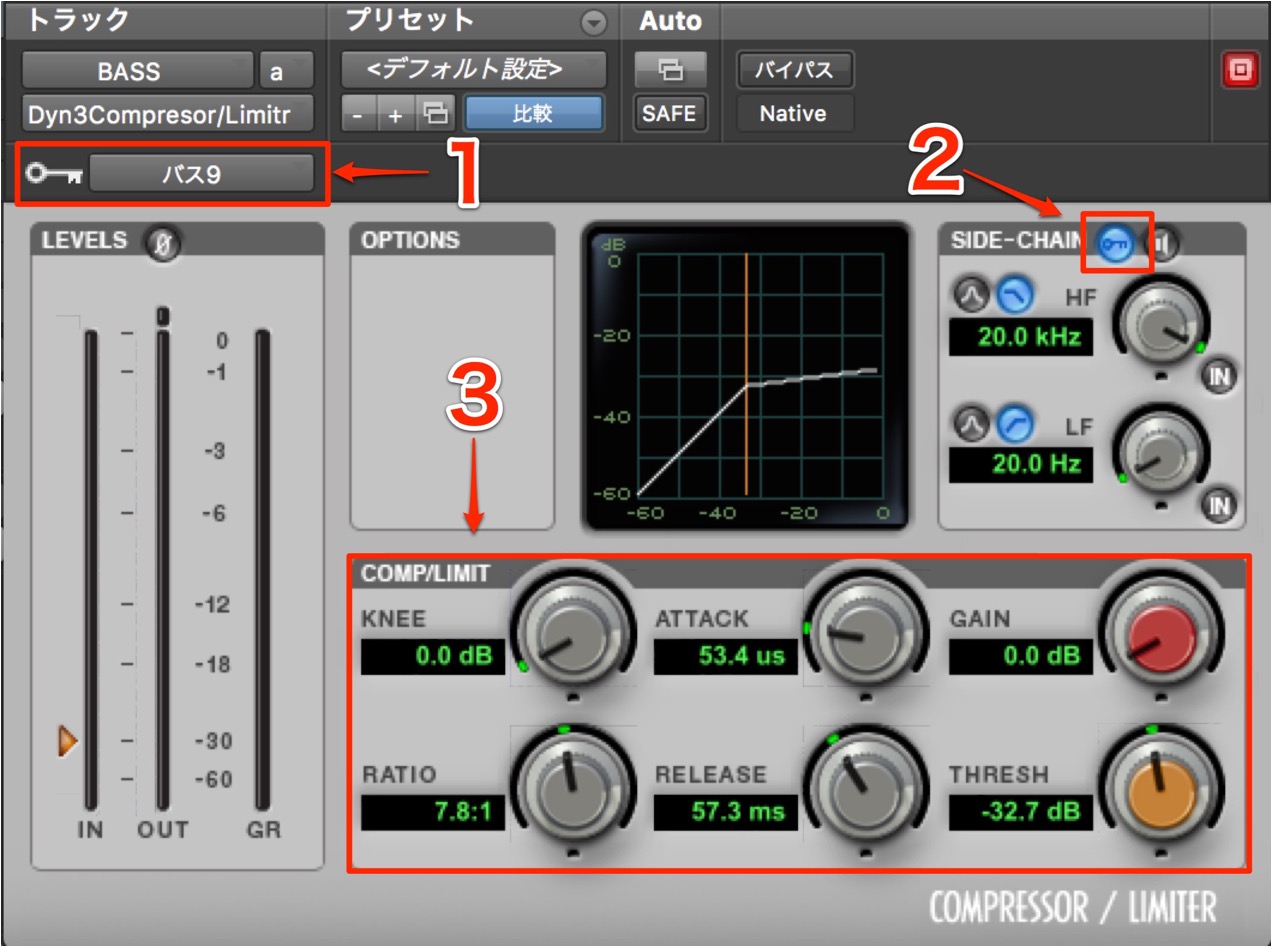
Task: Toggle the LF filter IN button
Action: [1220, 505]
